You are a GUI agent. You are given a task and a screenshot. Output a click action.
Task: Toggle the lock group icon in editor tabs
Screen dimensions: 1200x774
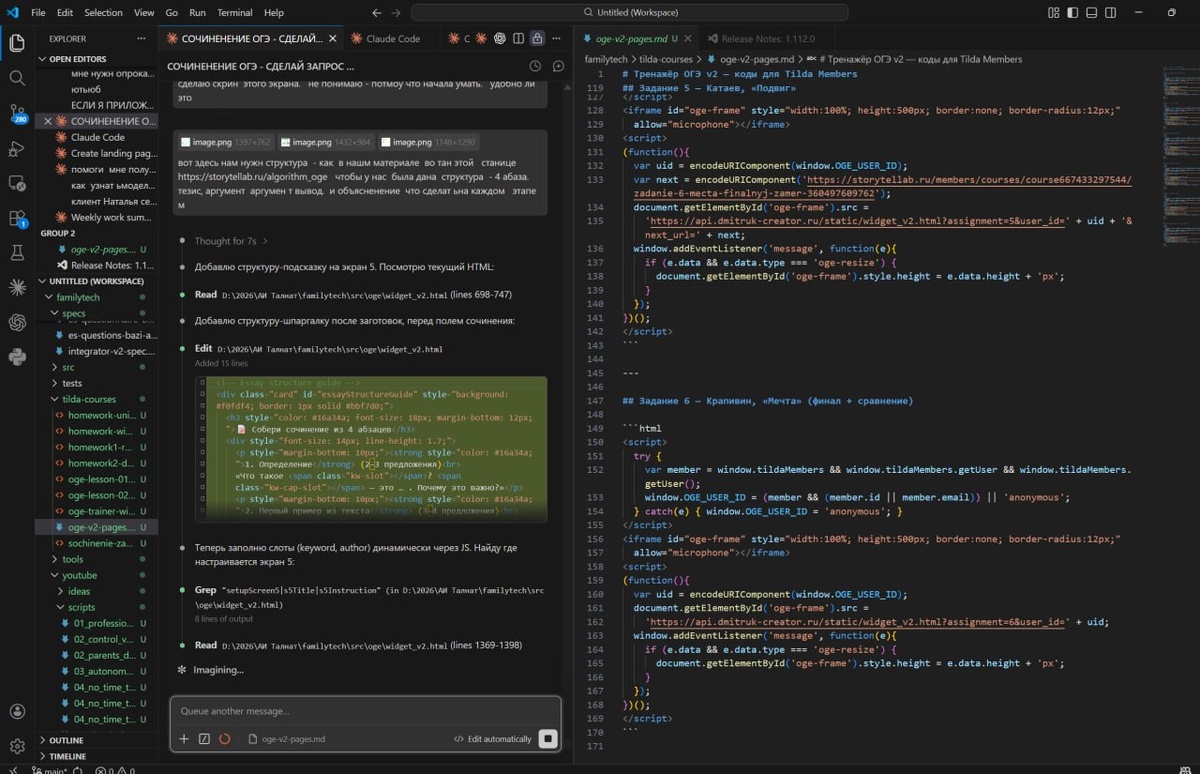(537, 38)
